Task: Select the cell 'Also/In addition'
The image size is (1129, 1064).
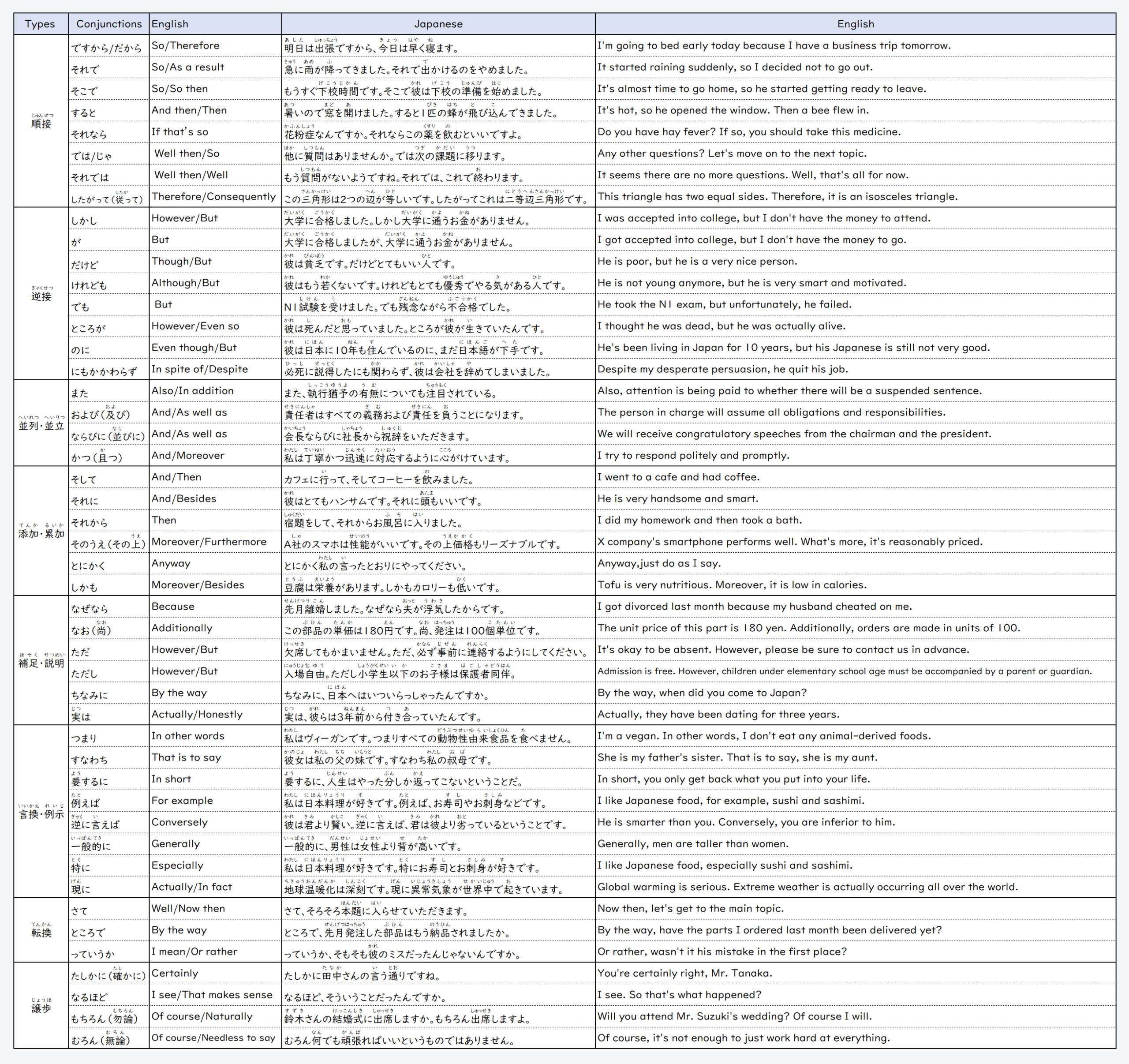Action: point(215,391)
